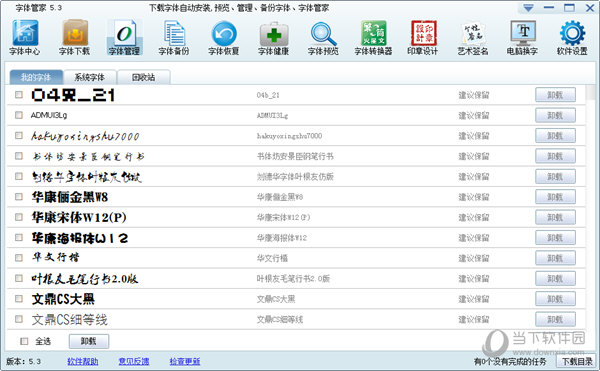Switch to the 我的字体 tab
Image resolution: width=600 pixels, height=371 pixels.
coord(36,77)
